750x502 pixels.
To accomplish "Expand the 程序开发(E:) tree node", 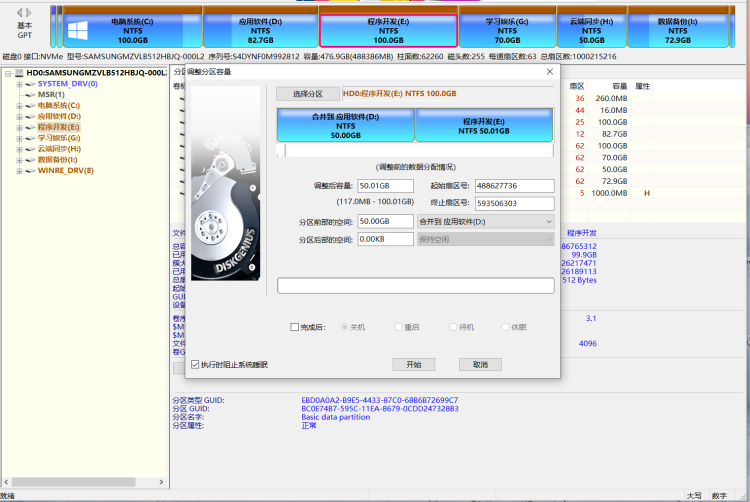I will [20, 128].
